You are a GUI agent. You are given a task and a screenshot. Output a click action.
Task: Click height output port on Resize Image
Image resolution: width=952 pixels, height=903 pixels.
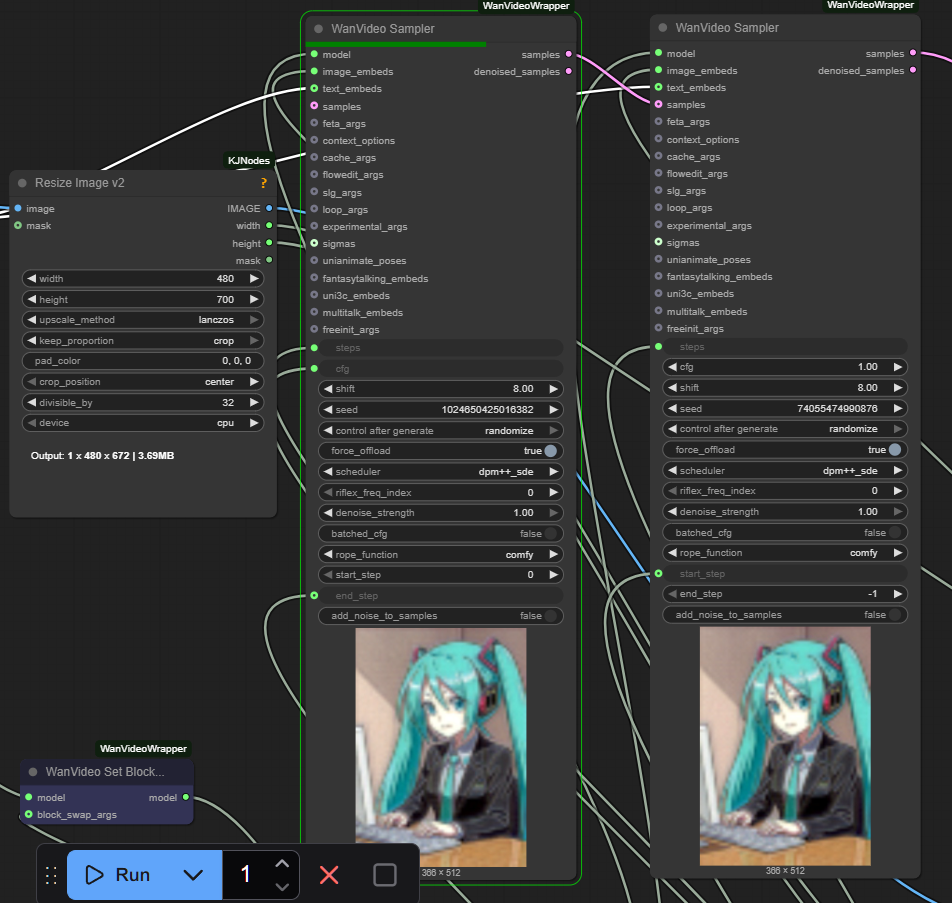click(x=269, y=243)
